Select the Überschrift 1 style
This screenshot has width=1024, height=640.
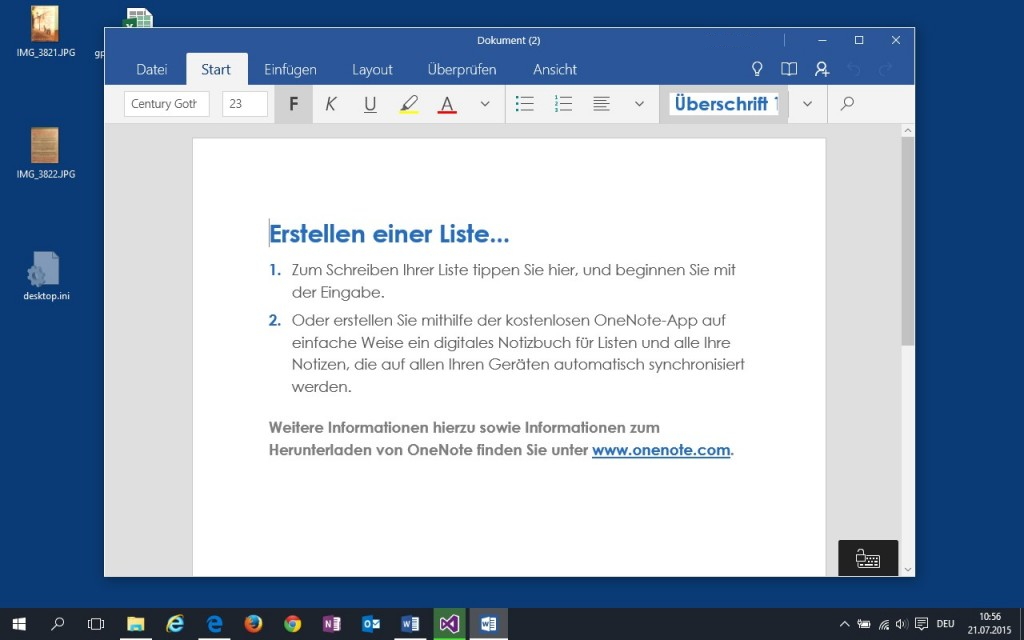click(723, 103)
